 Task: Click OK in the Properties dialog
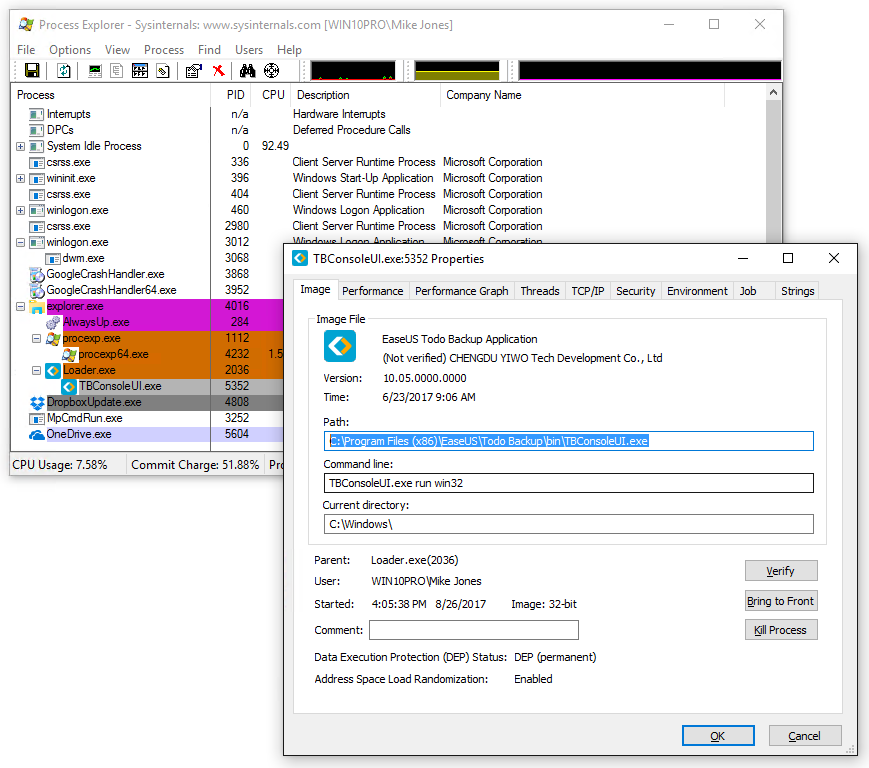click(x=718, y=736)
